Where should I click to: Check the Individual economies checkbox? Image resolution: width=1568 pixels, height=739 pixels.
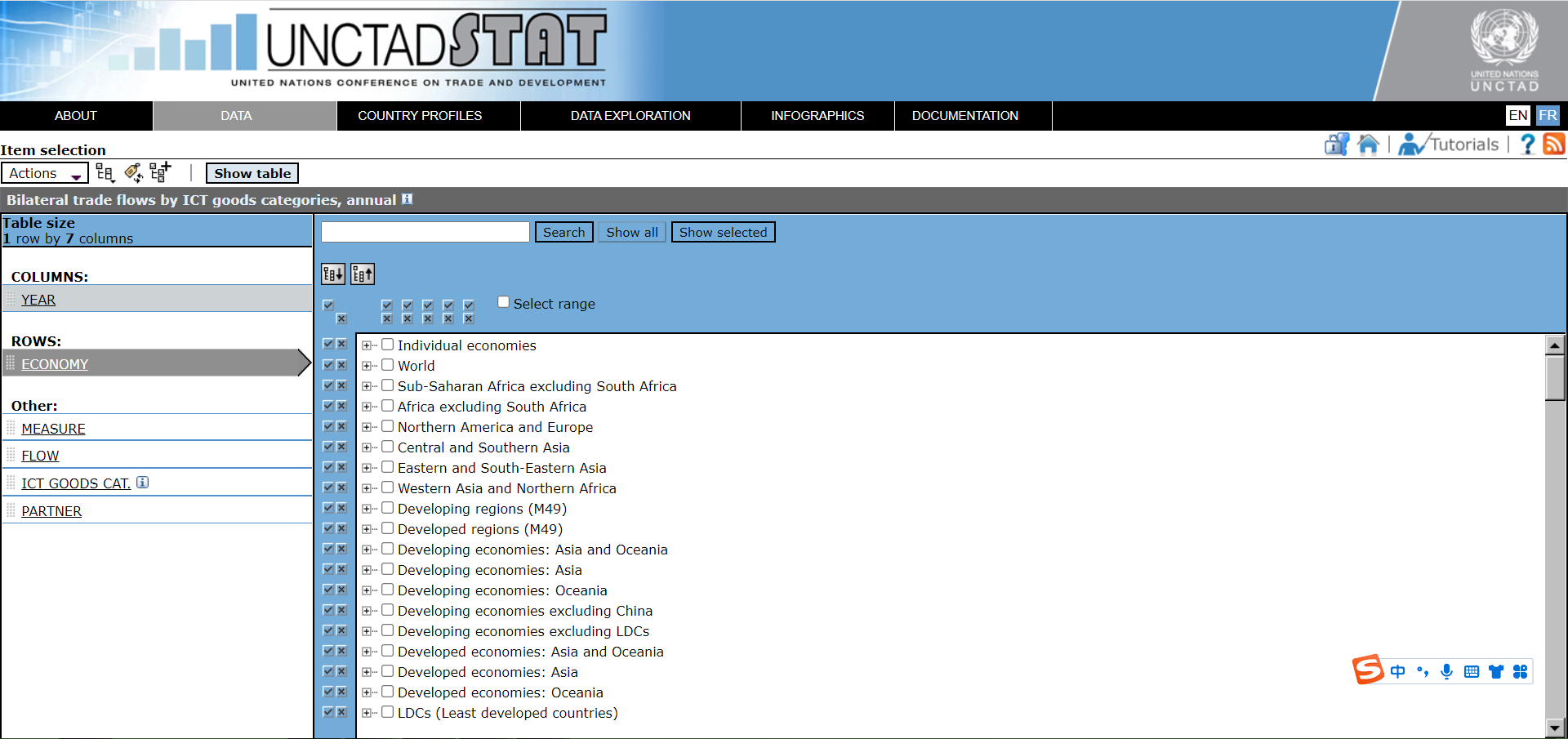388,345
